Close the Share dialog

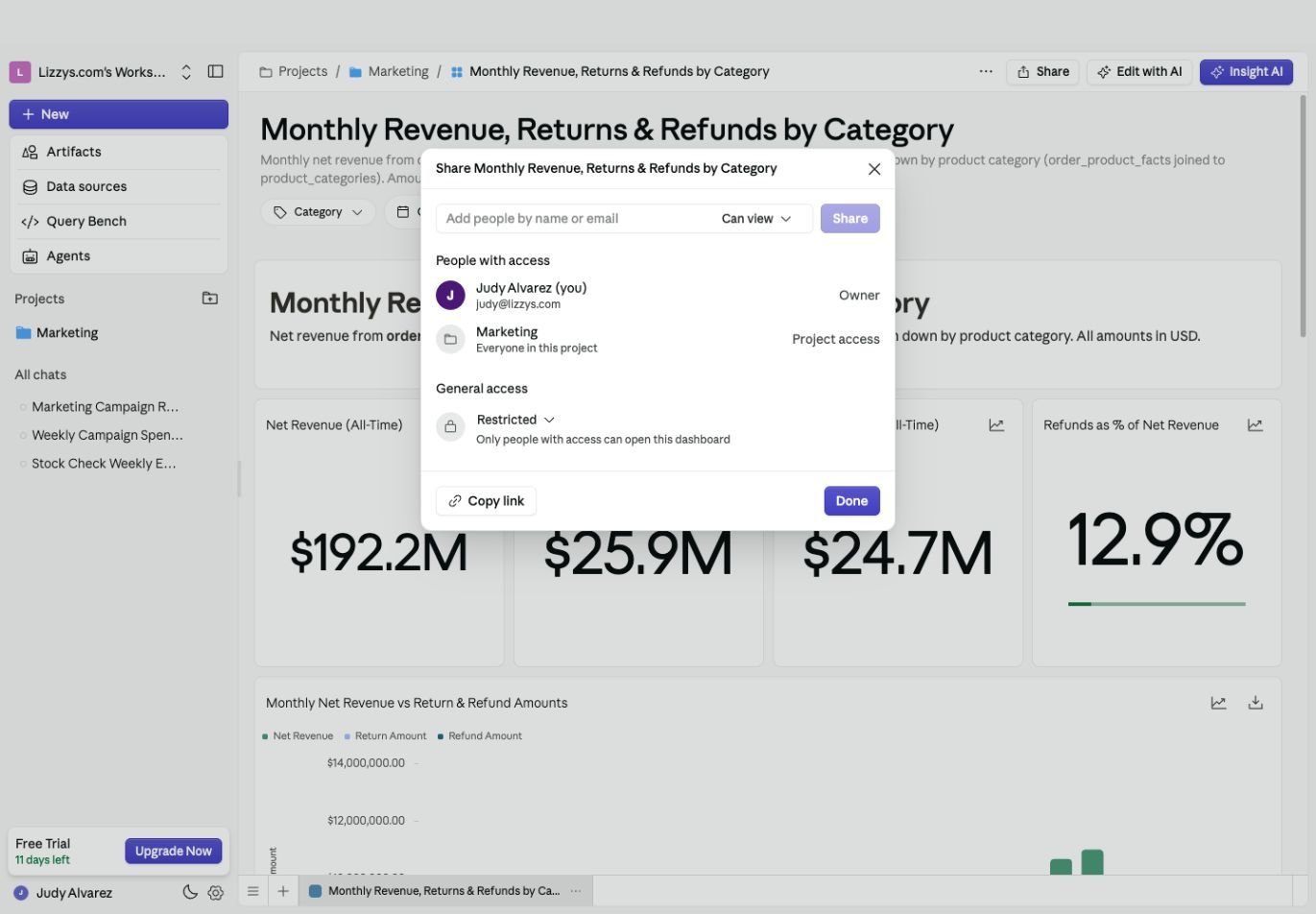[x=873, y=169]
